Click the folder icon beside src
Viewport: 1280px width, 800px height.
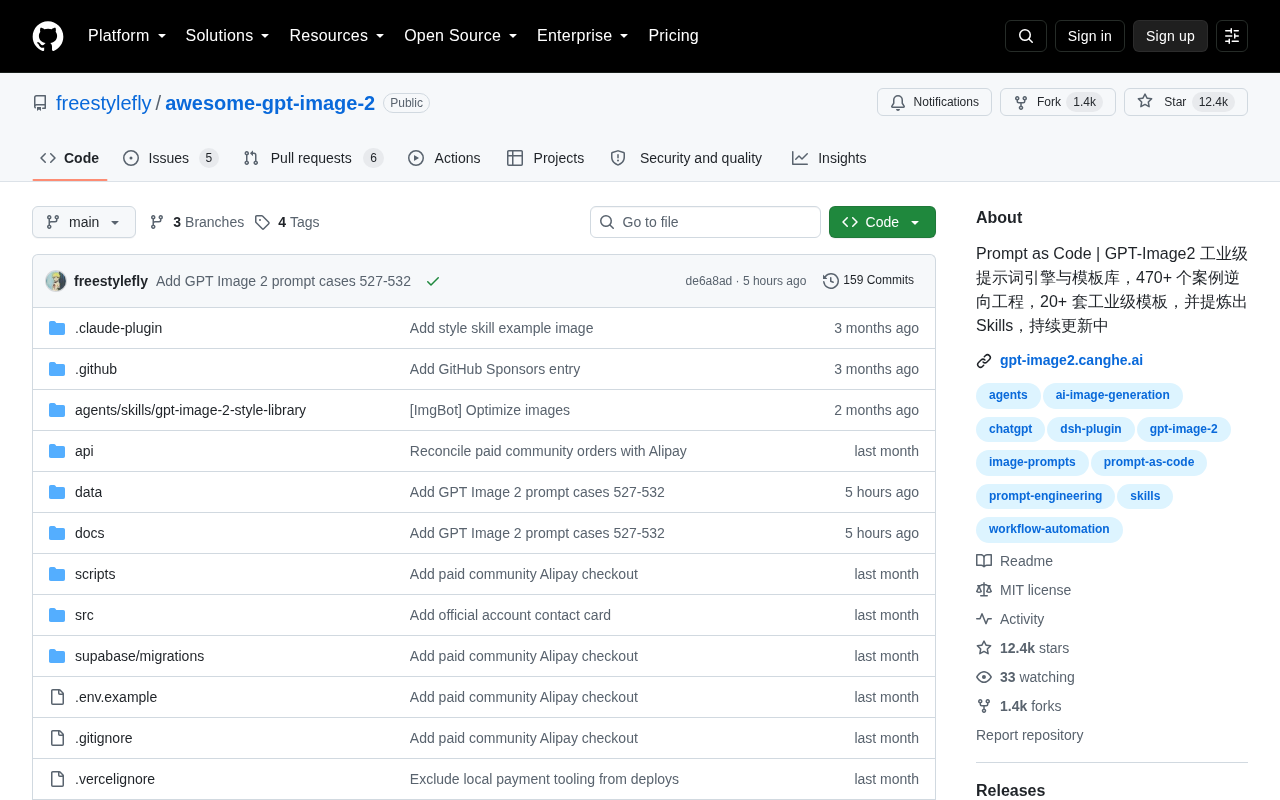point(57,615)
